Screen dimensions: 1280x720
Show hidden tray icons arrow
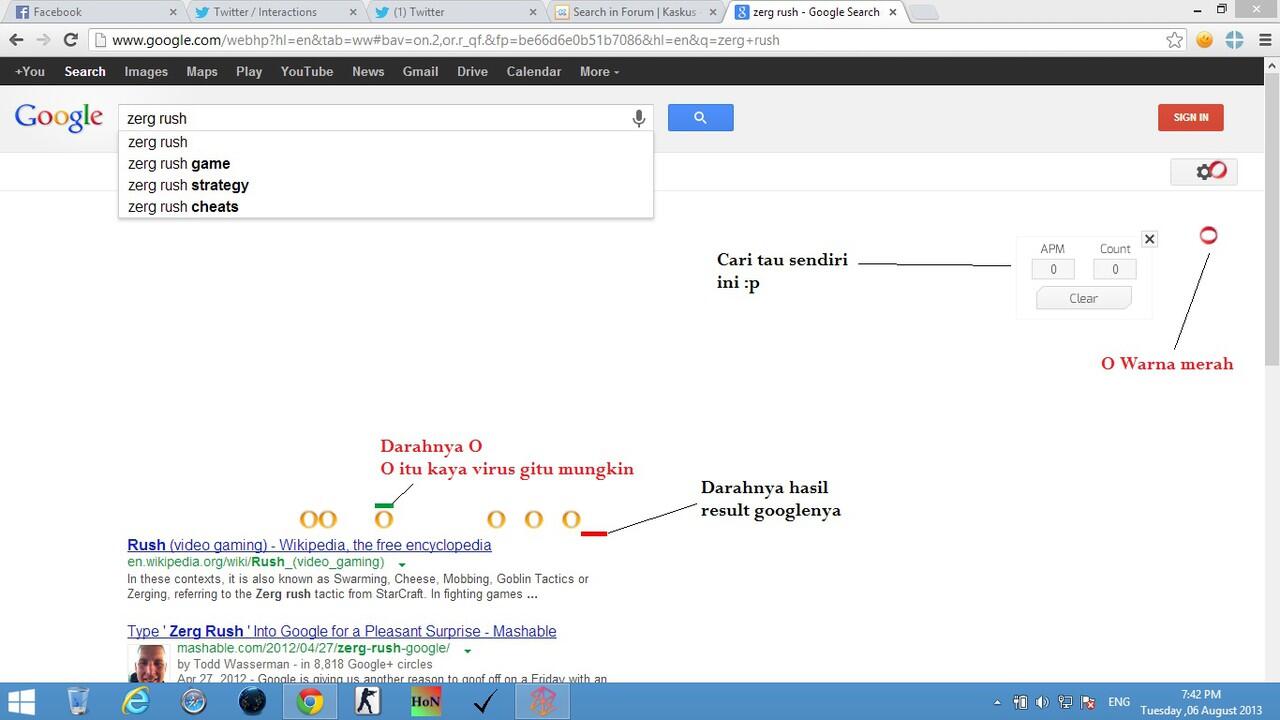coord(997,702)
